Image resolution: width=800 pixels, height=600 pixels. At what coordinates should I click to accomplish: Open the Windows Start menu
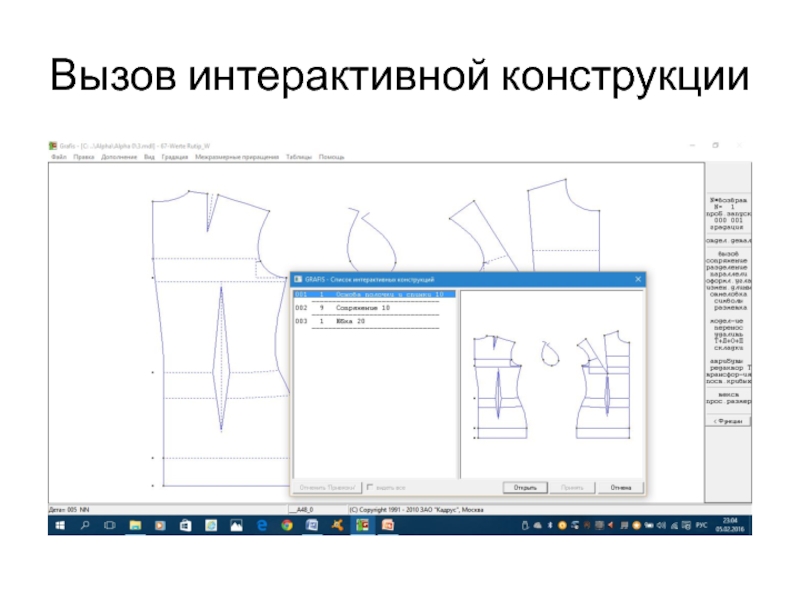60,526
